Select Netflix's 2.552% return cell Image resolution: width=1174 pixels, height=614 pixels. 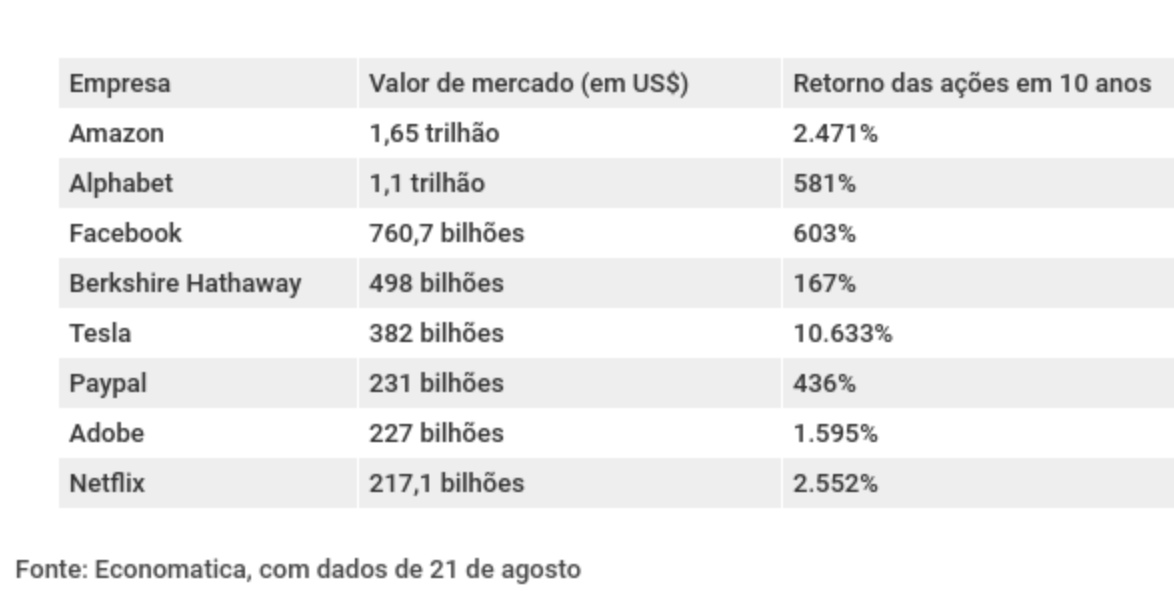tap(835, 484)
